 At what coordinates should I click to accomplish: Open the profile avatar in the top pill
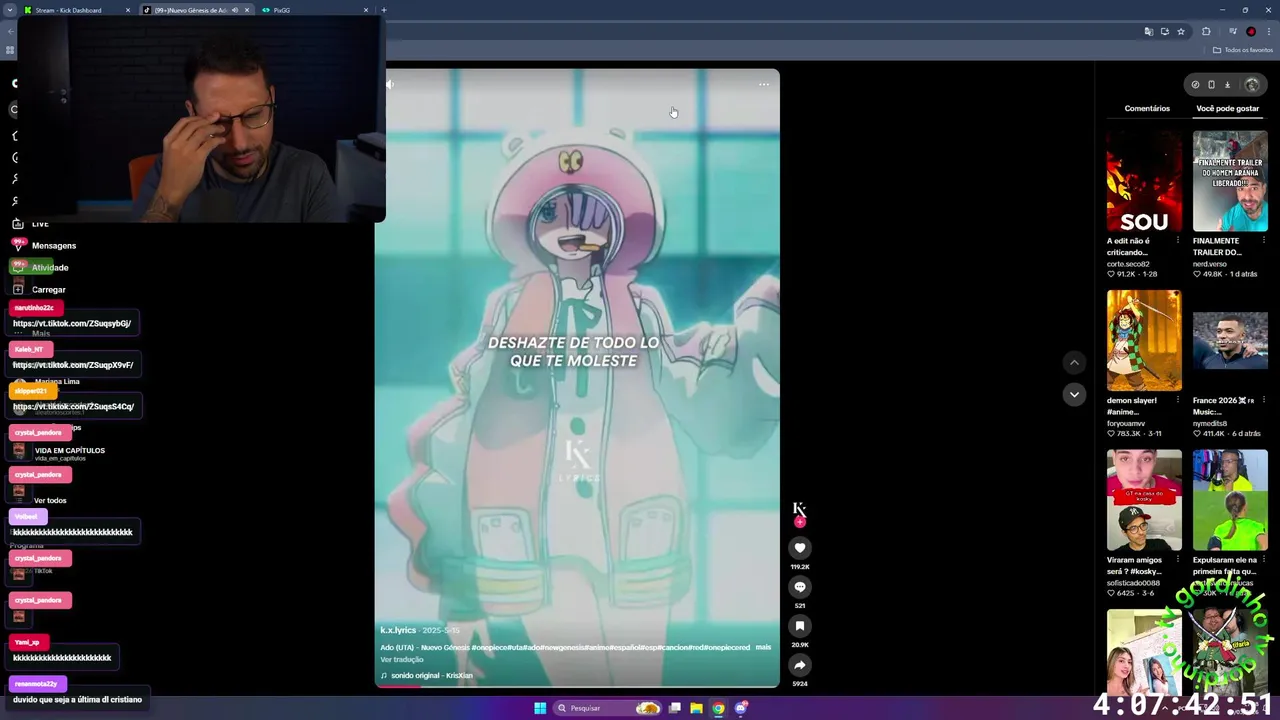pos(1252,85)
